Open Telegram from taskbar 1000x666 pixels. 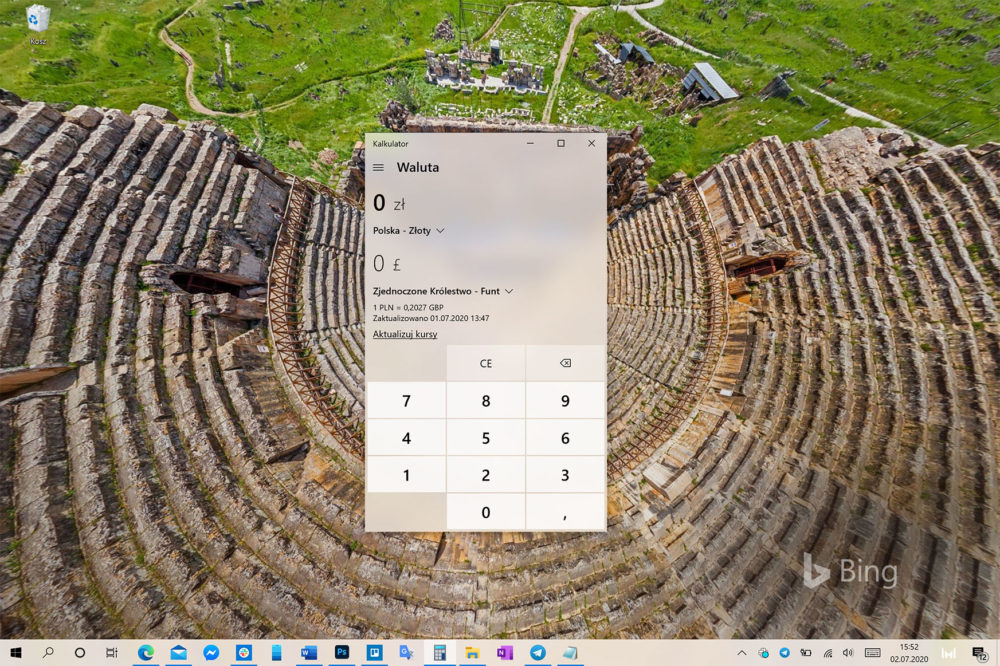pyautogui.click(x=538, y=653)
